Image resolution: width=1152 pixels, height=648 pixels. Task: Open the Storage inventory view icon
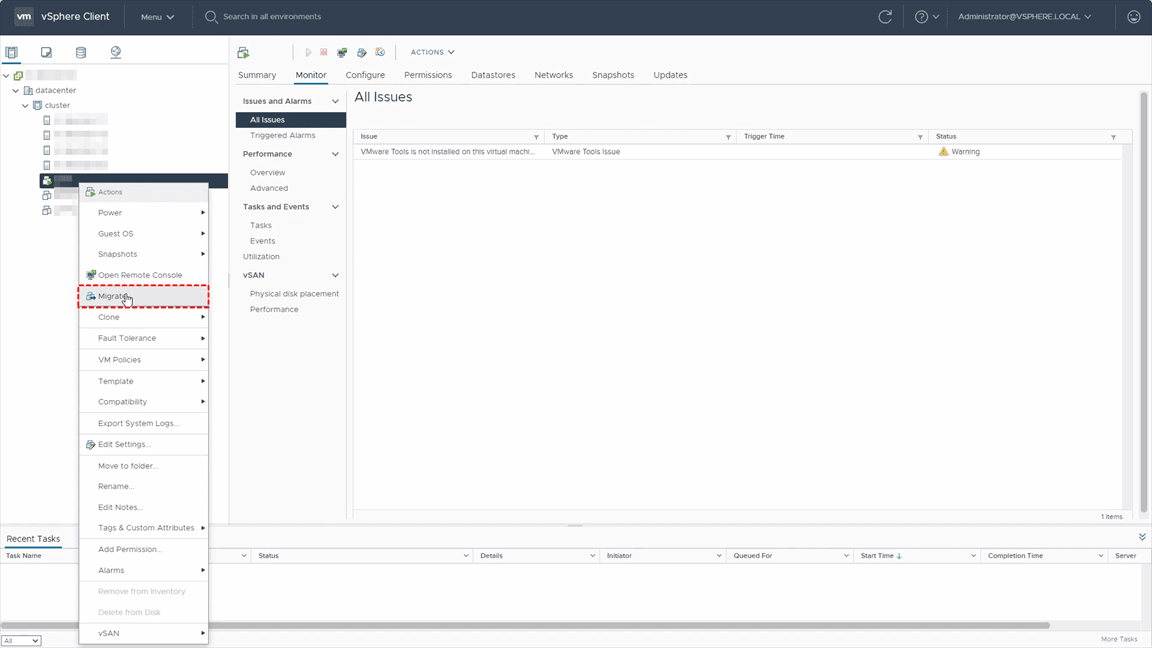click(x=81, y=52)
